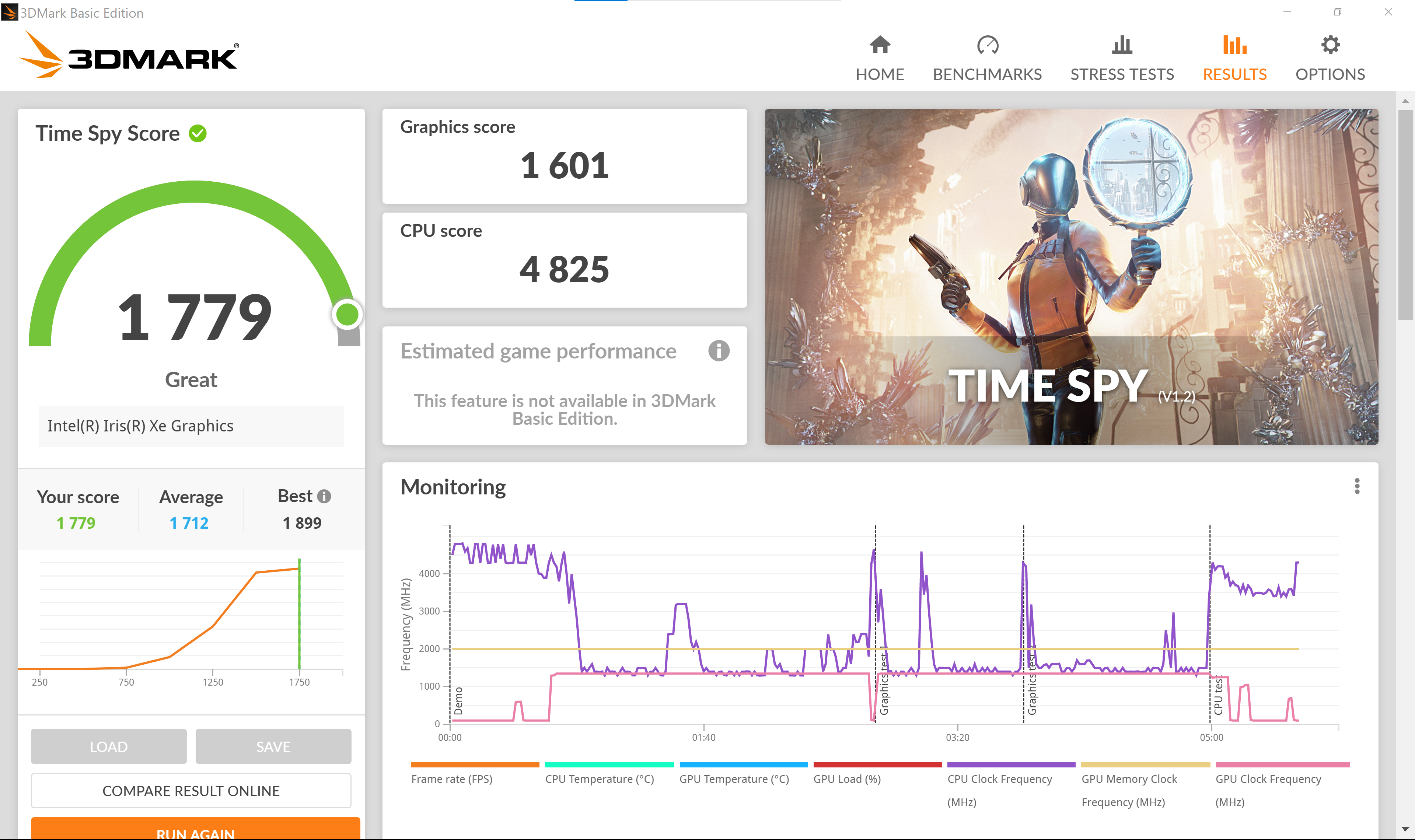Open the Monitoring three-dot options menu

pos(1357,486)
